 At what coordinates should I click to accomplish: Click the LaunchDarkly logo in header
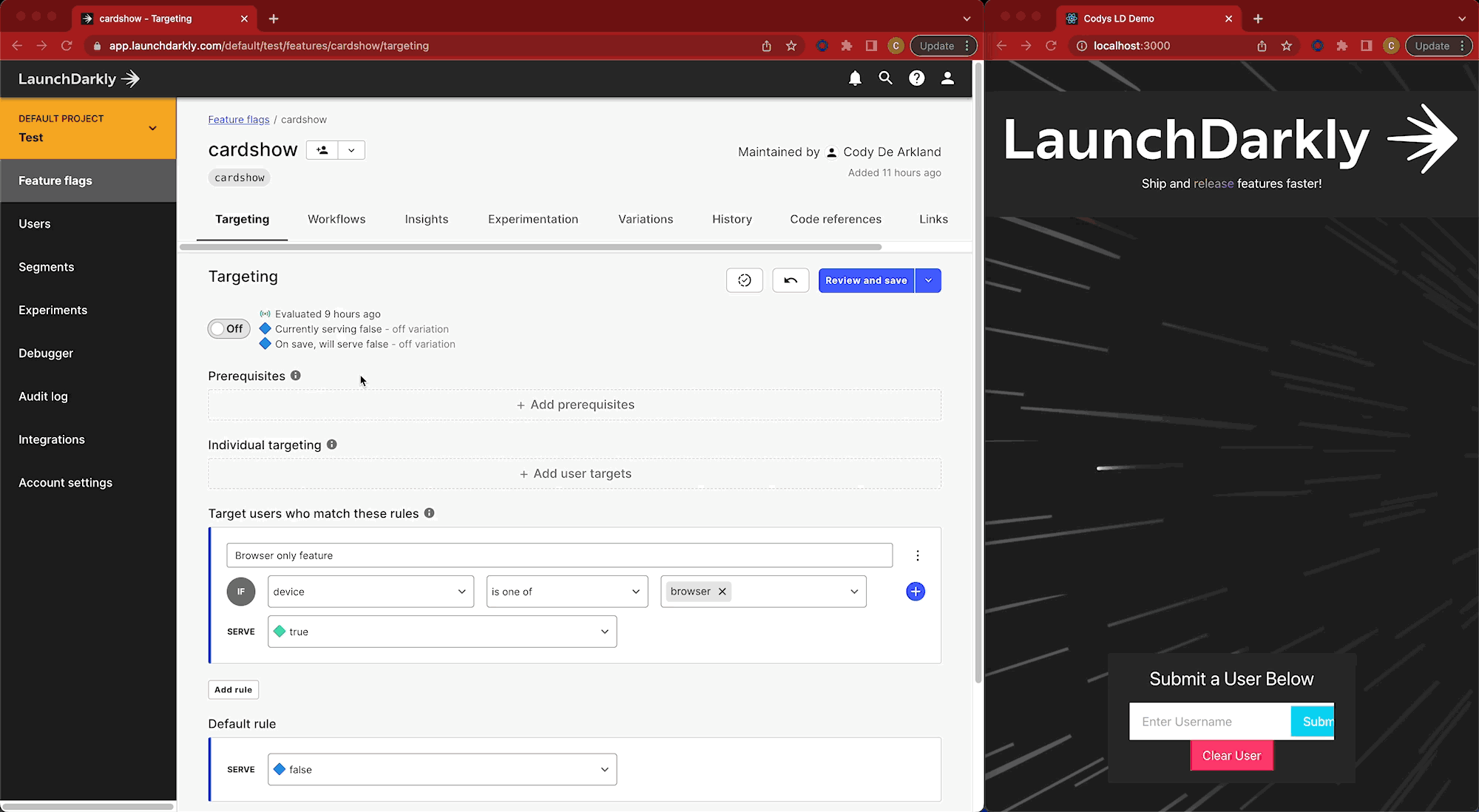click(x=79, y=78)
